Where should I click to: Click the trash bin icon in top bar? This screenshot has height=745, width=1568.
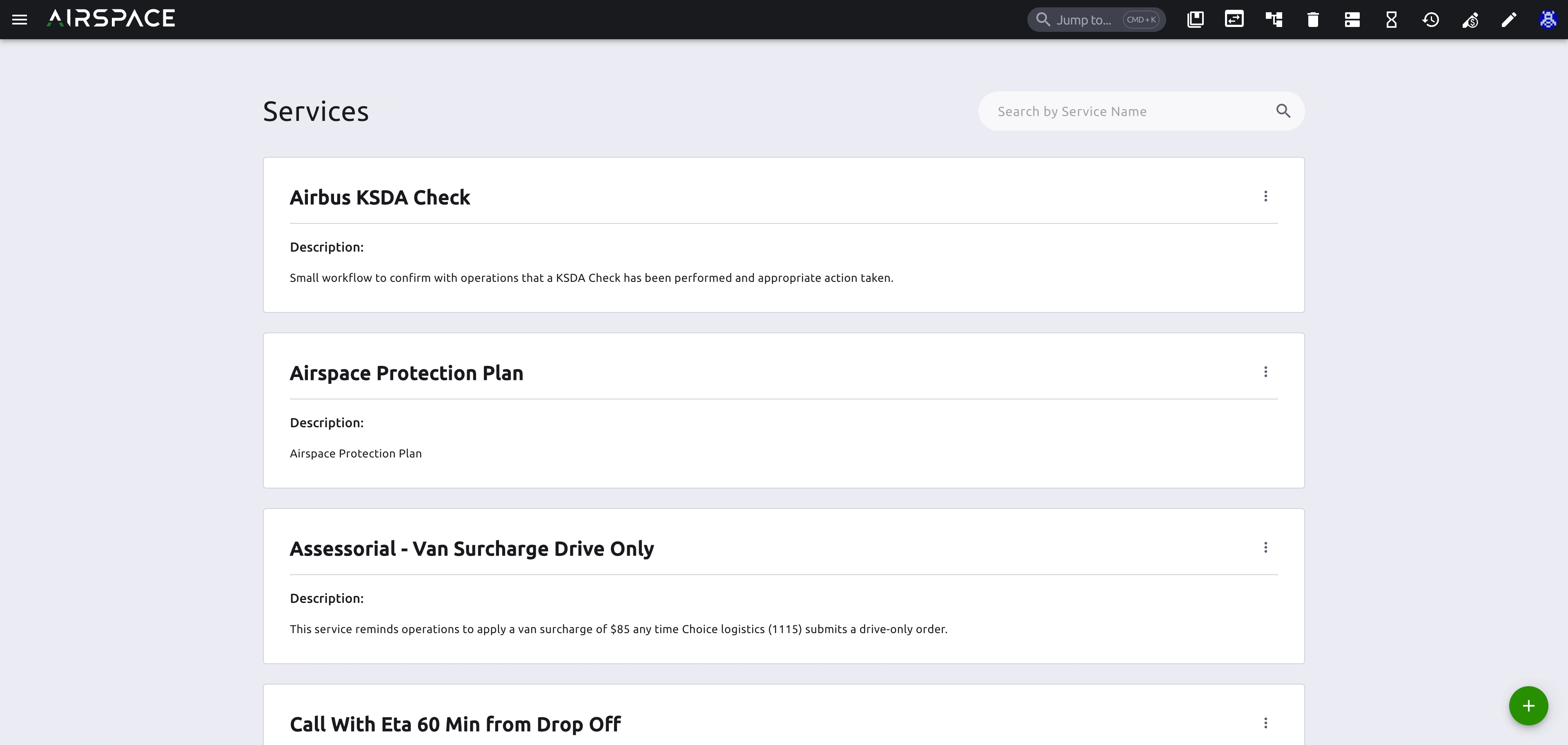(1313, 20)
